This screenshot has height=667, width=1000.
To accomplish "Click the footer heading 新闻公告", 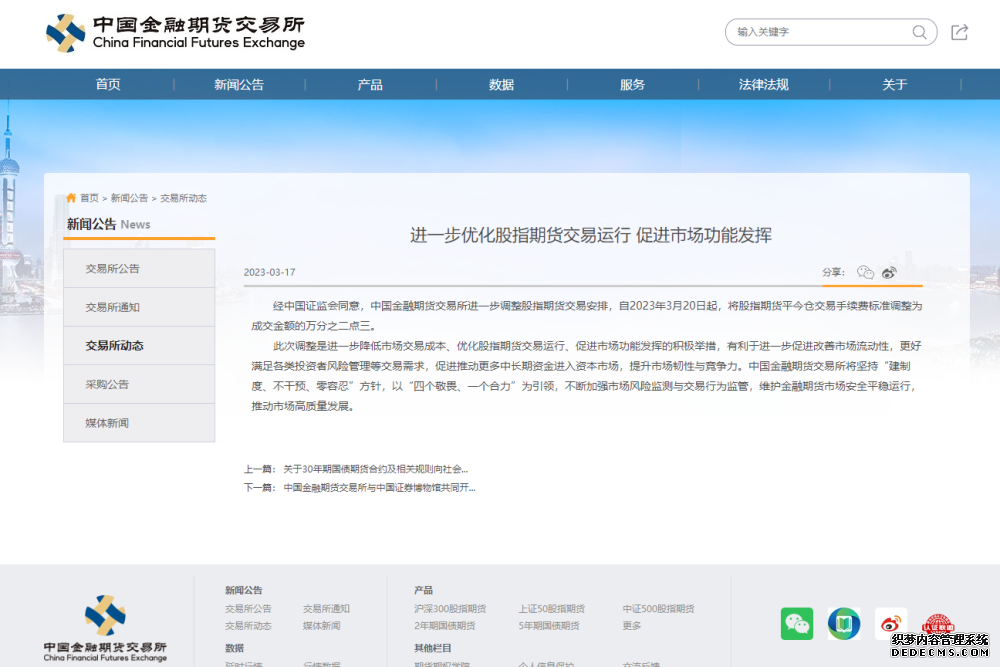I will [244, 590].
